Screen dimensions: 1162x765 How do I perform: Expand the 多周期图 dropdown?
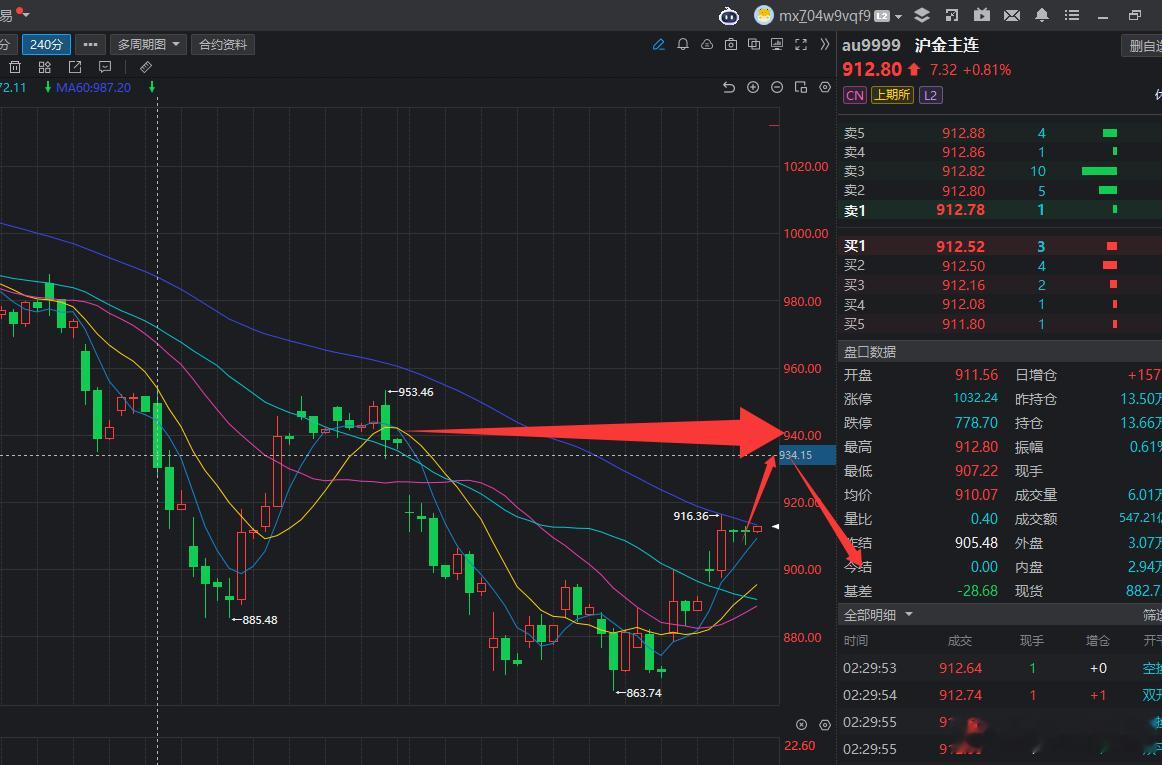(x=147, y=44)
